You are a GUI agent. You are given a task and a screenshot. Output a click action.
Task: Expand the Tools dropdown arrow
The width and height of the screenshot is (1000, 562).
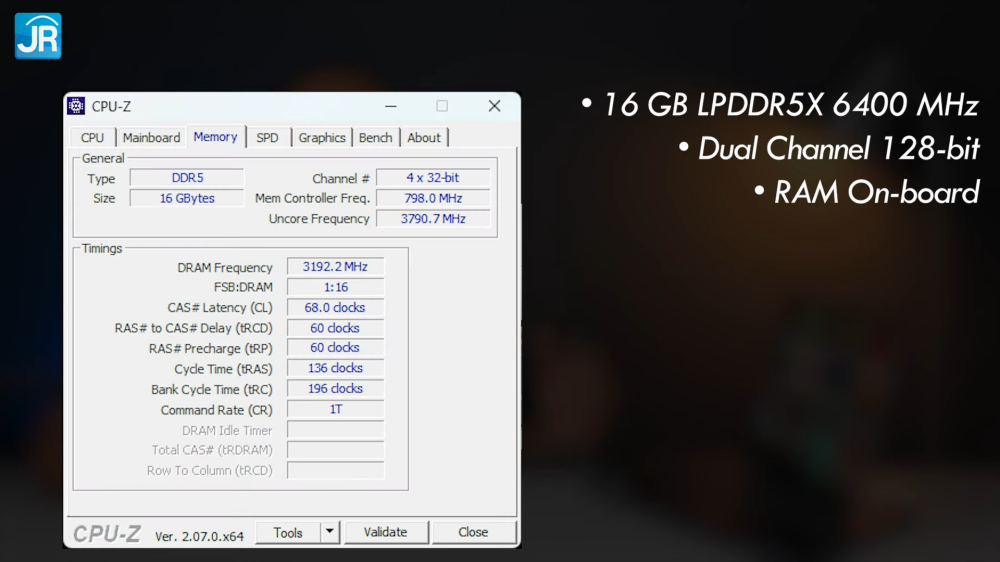(330, 532)
